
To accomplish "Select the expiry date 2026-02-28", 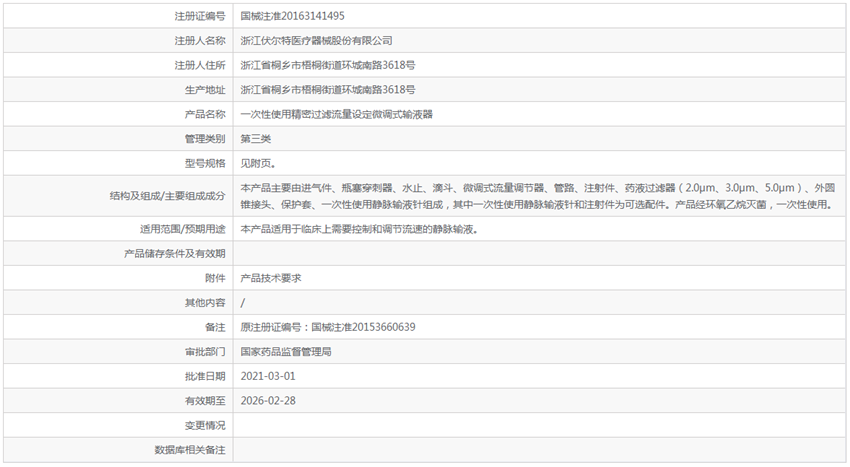I will coord(268,401).
